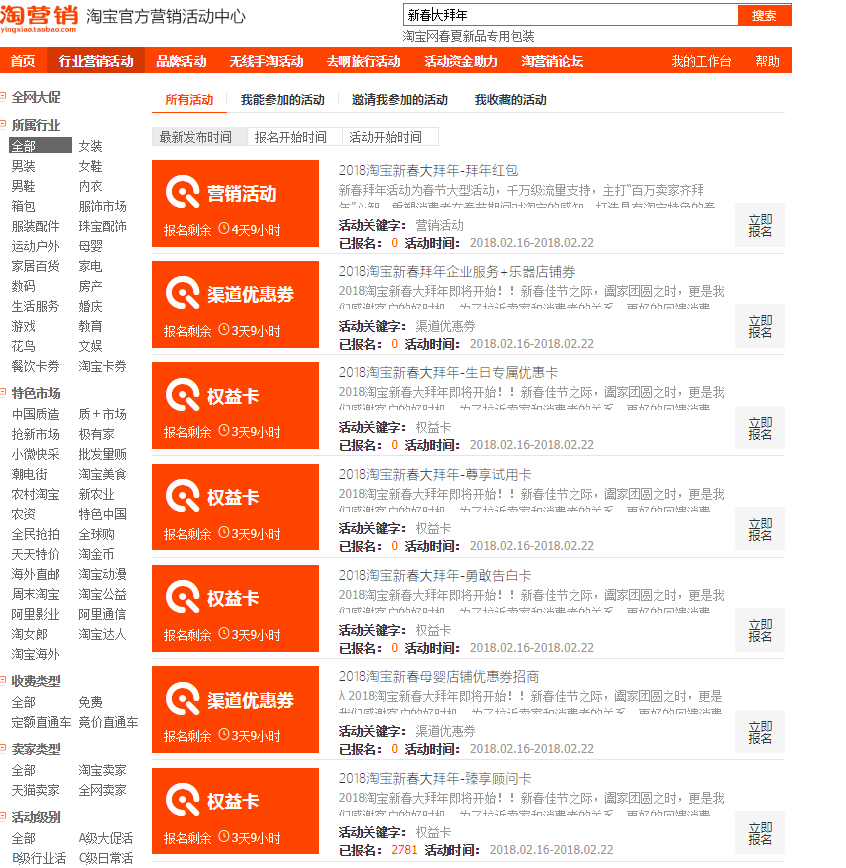Filter by A级大促活 activity level
846x868 pixels.
click(106, 838)
